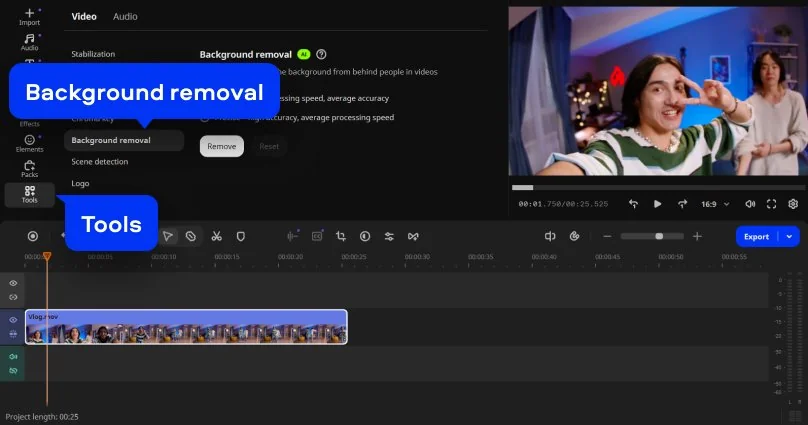Expand the Export options arrow

point(791,236)
